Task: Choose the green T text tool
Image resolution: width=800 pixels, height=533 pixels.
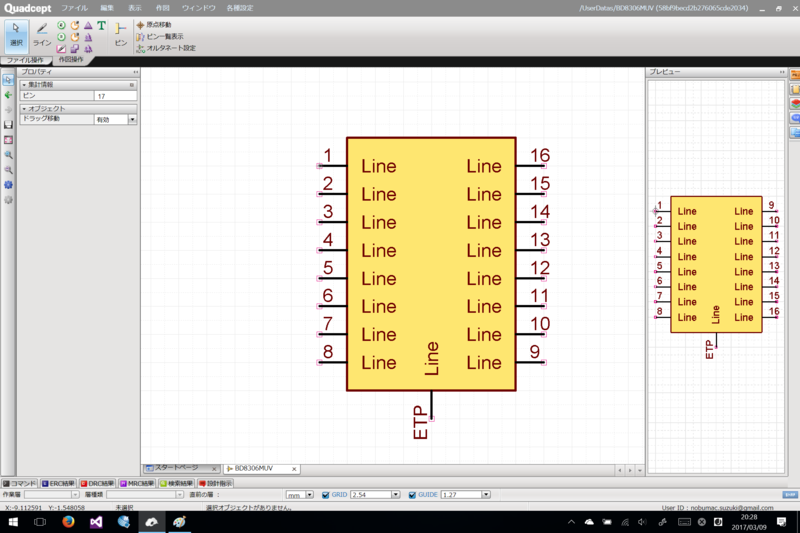Action: (x=102, y=25)
